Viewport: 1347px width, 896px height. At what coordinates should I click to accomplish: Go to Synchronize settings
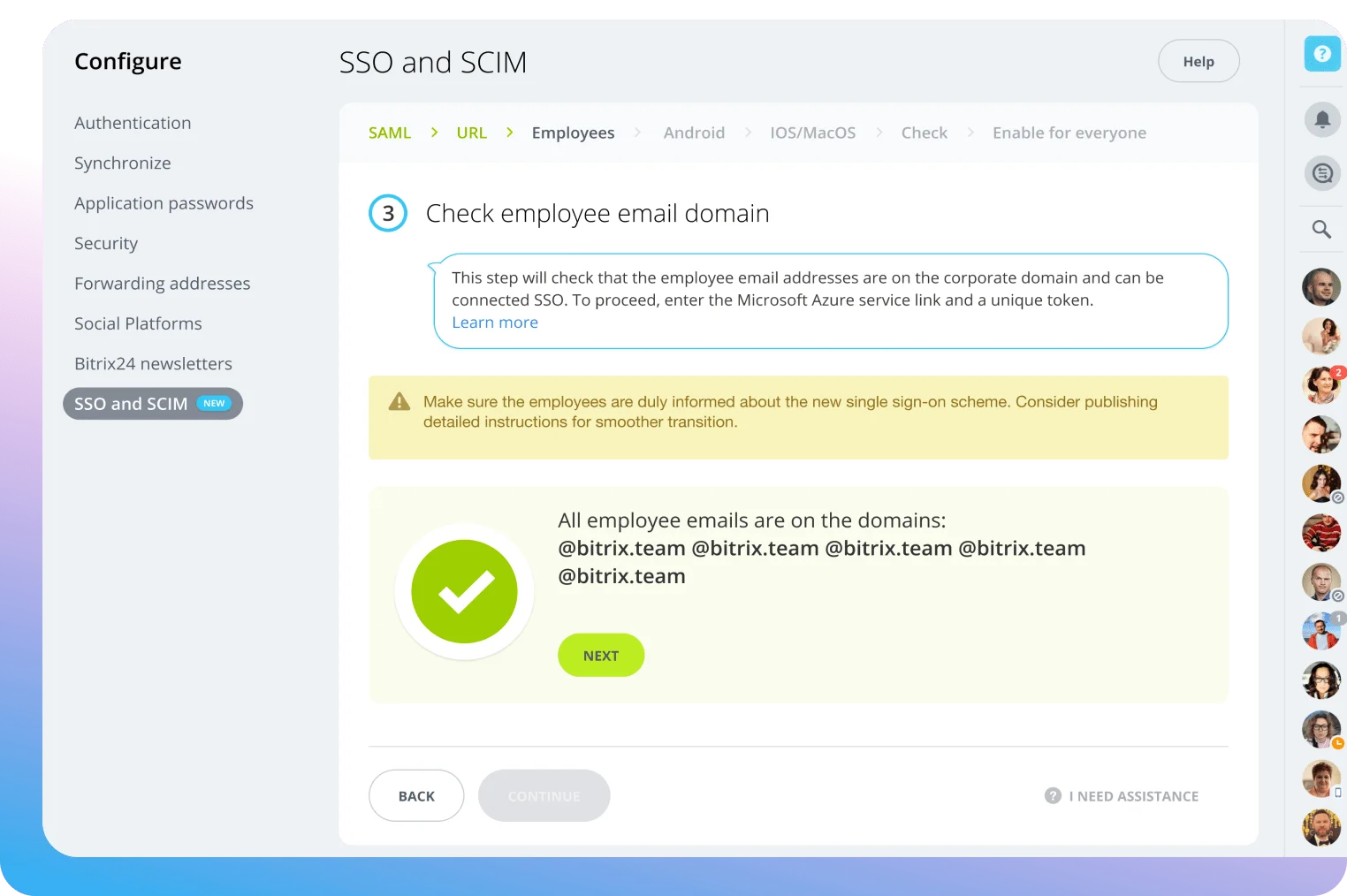pyautogui.click(x=123, y=163)
